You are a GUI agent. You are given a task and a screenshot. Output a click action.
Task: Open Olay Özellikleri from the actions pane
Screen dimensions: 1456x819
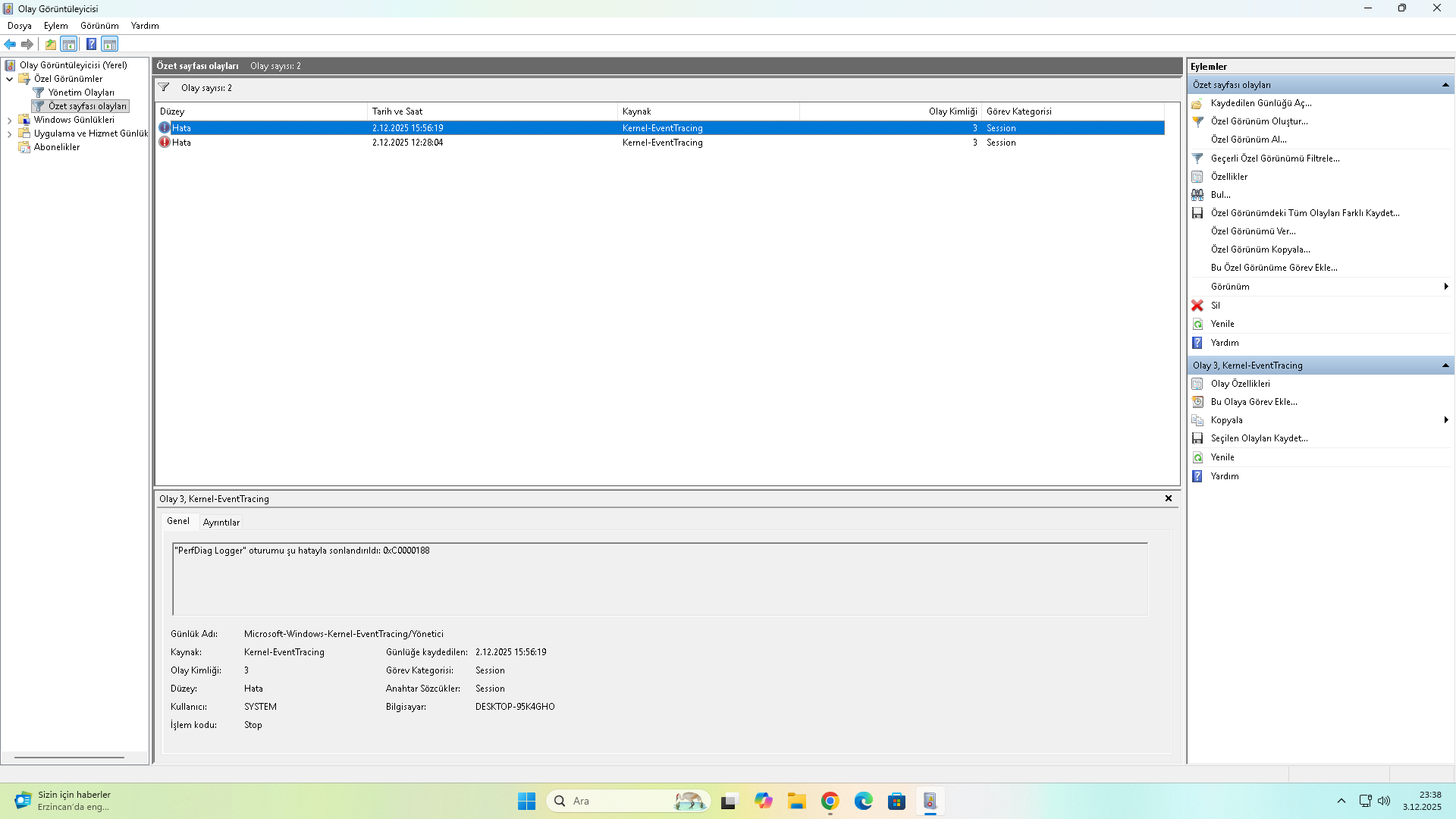pyautogui.click(x=1240, y=384)
